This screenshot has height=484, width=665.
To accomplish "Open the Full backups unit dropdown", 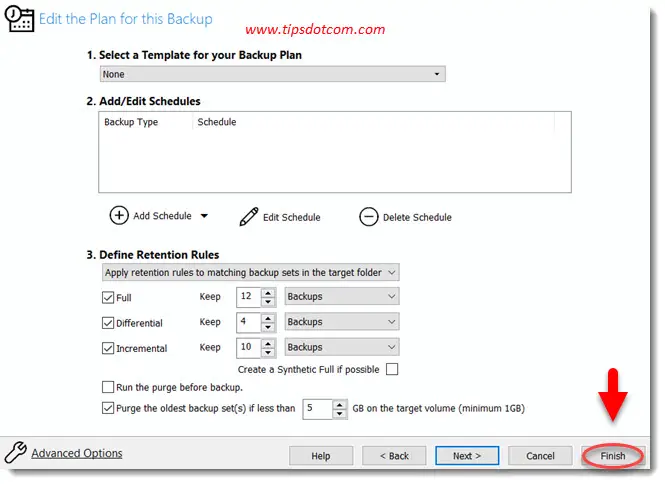I will (x=341, y=297).
